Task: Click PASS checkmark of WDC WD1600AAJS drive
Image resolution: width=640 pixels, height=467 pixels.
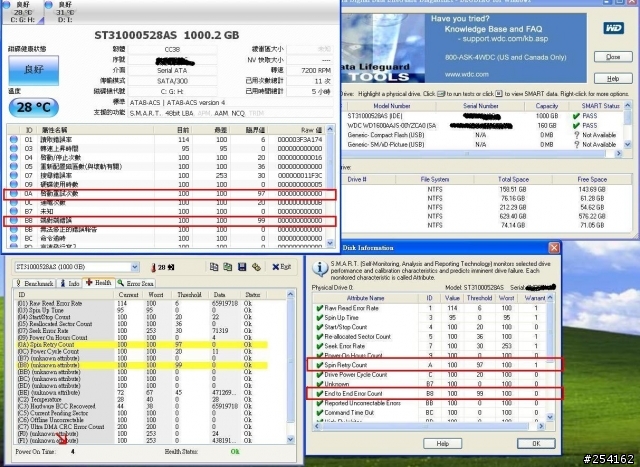Action: point(576,125)
